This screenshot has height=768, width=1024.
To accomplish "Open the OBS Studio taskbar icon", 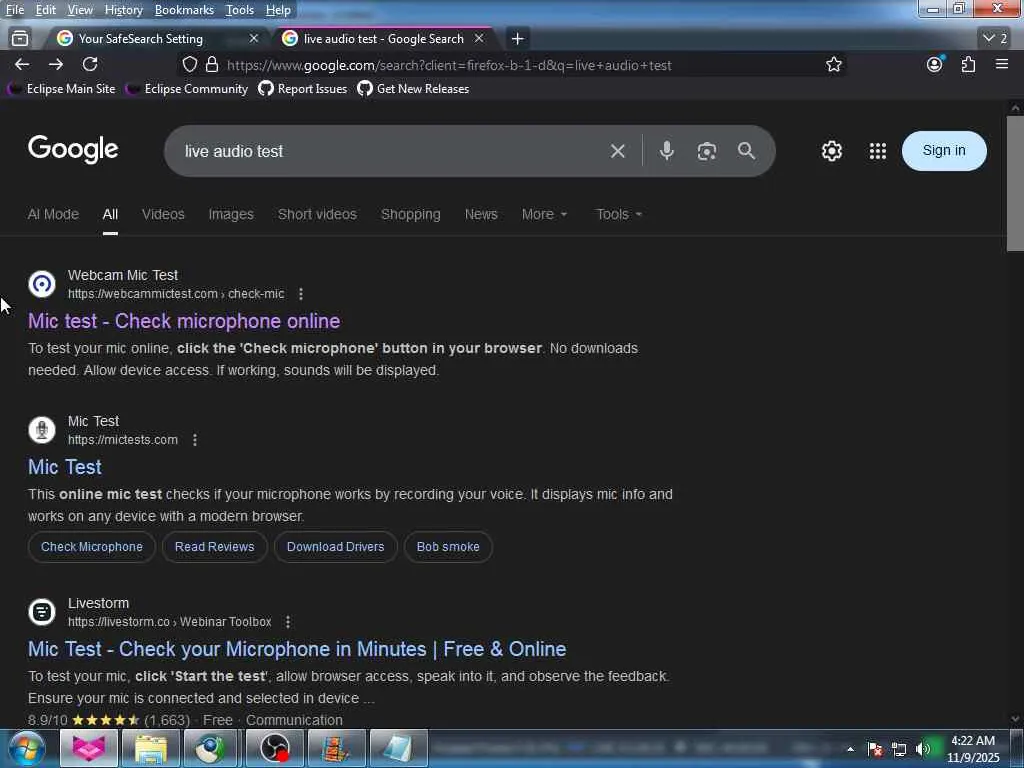I will coord(275,748).
